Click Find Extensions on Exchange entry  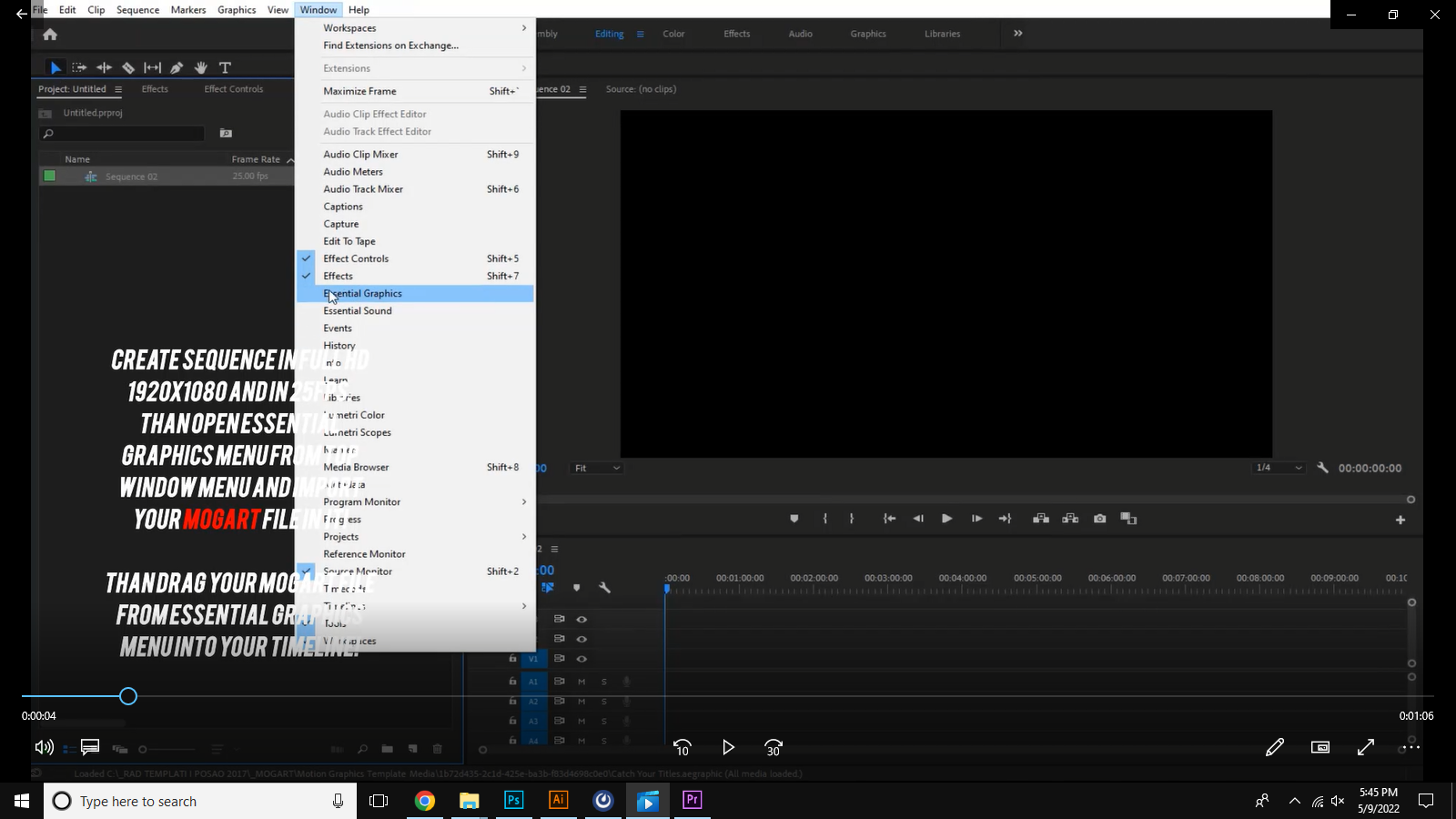click(x=415, y=45)
